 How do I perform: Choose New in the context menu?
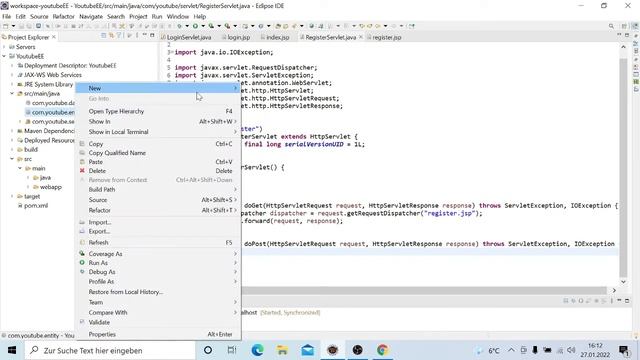tap(158, 88)
